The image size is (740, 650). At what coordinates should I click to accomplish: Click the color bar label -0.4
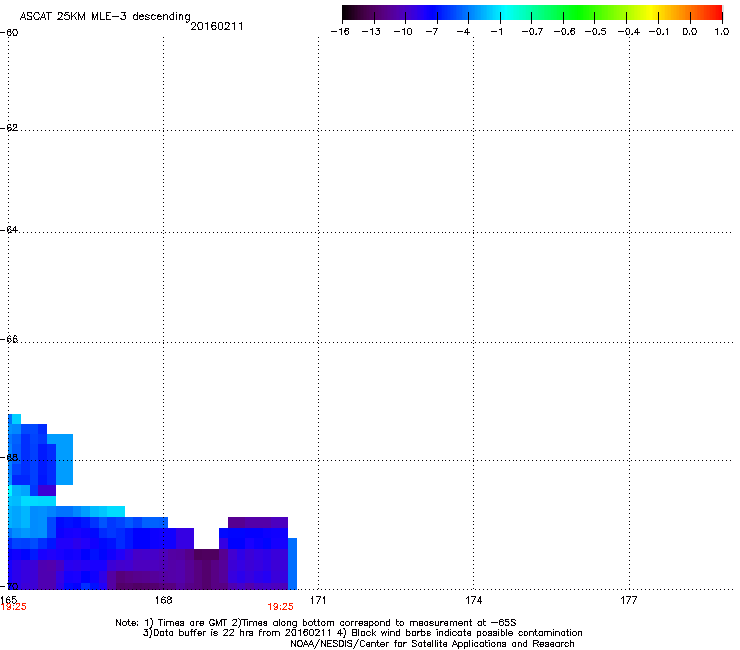tap(629, 32)
